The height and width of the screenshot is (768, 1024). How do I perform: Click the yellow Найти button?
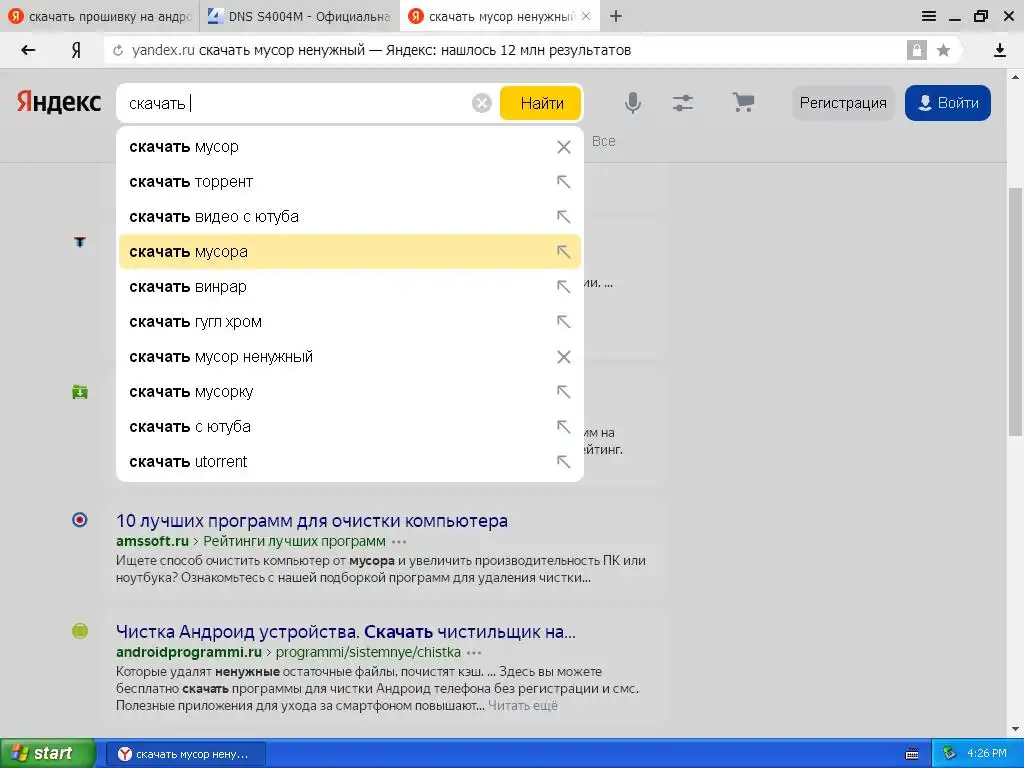(x=541, y=103)
